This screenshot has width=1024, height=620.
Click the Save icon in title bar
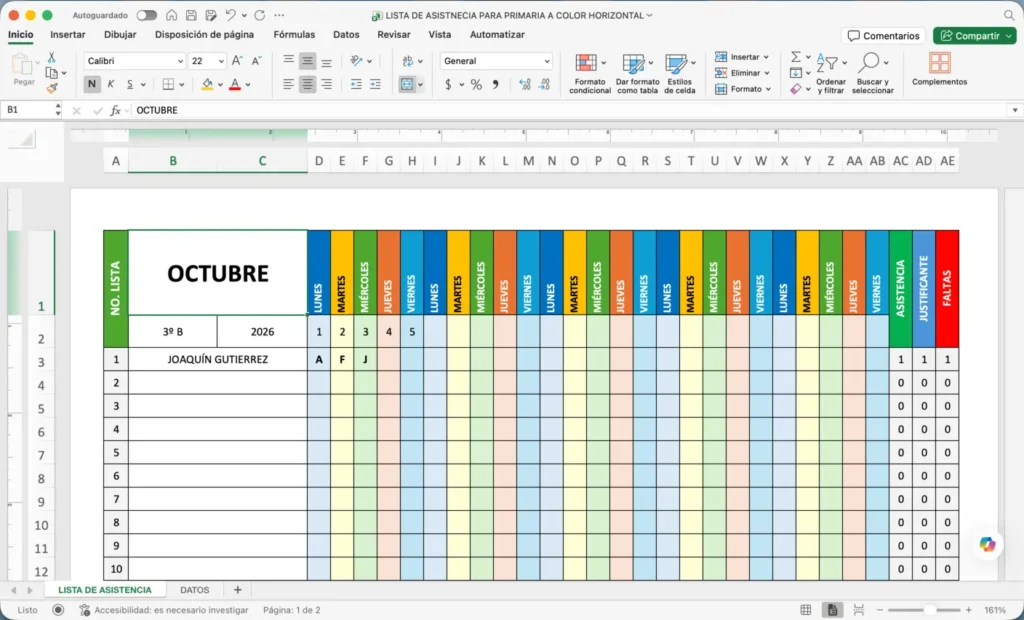pyautogui.click(x=191, y=15)
